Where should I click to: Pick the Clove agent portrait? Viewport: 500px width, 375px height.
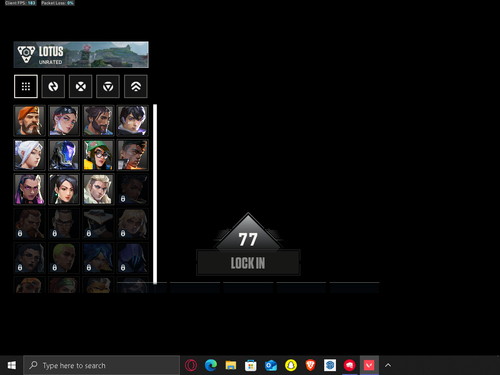point(64,121)
